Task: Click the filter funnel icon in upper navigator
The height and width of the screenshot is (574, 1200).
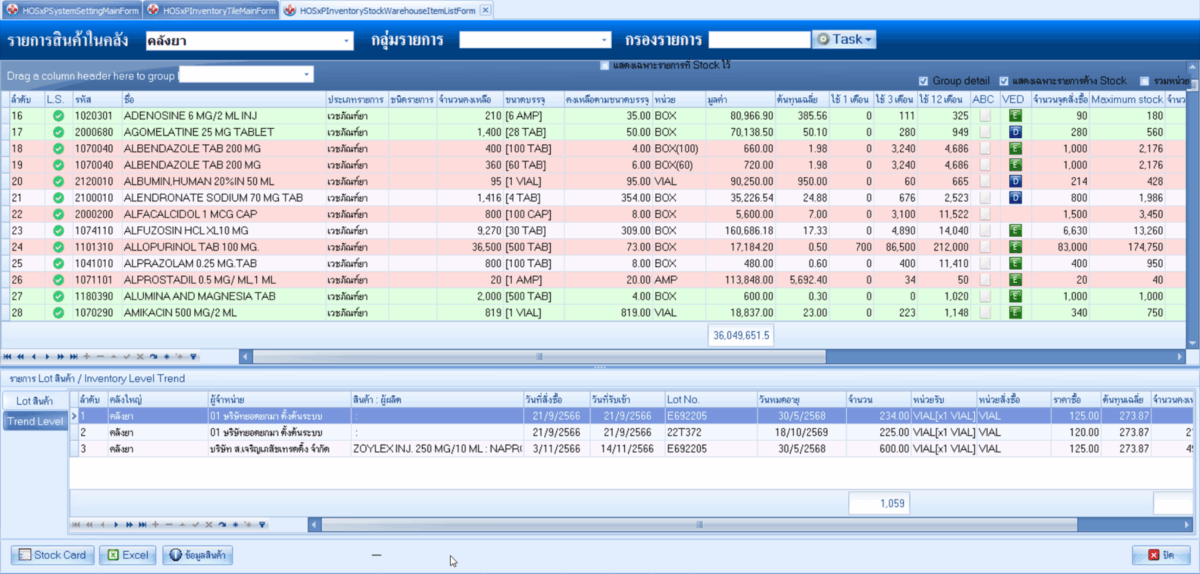Action: pyautogui.click(x=193, y=356)
